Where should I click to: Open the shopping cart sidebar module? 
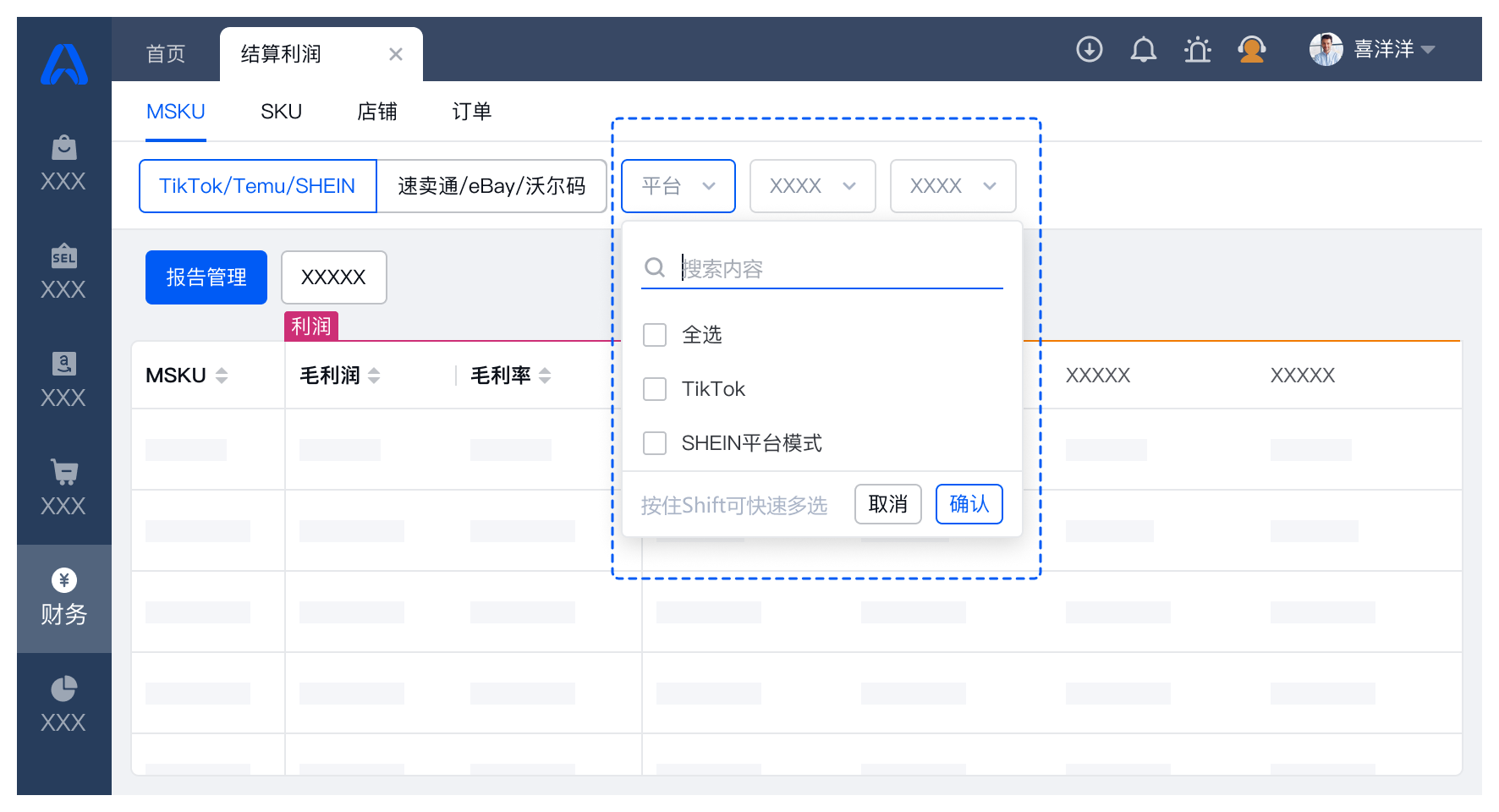(x=64, y=487)
